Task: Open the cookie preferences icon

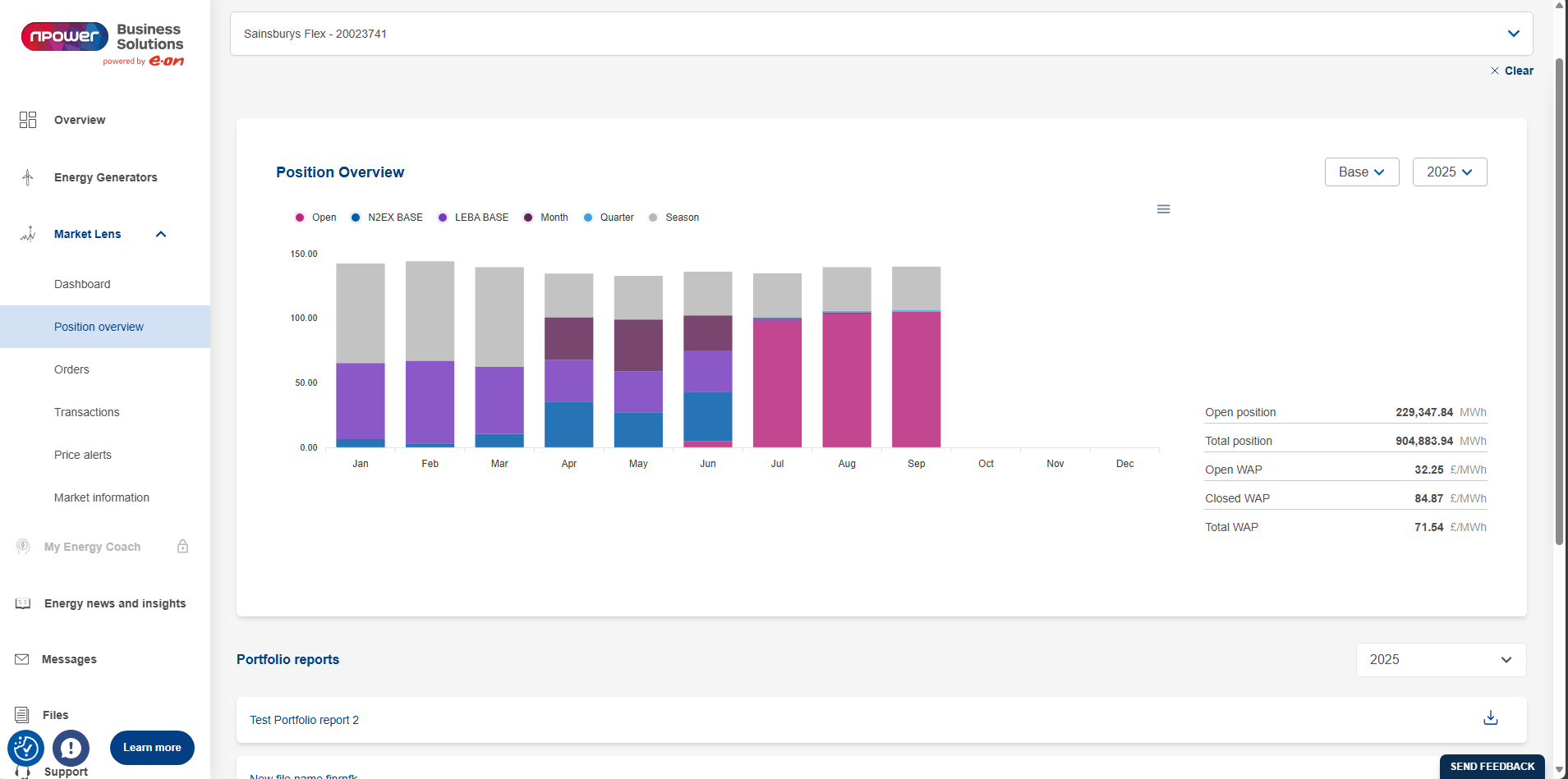Action: pyautogui.click(x=25, y=748)
